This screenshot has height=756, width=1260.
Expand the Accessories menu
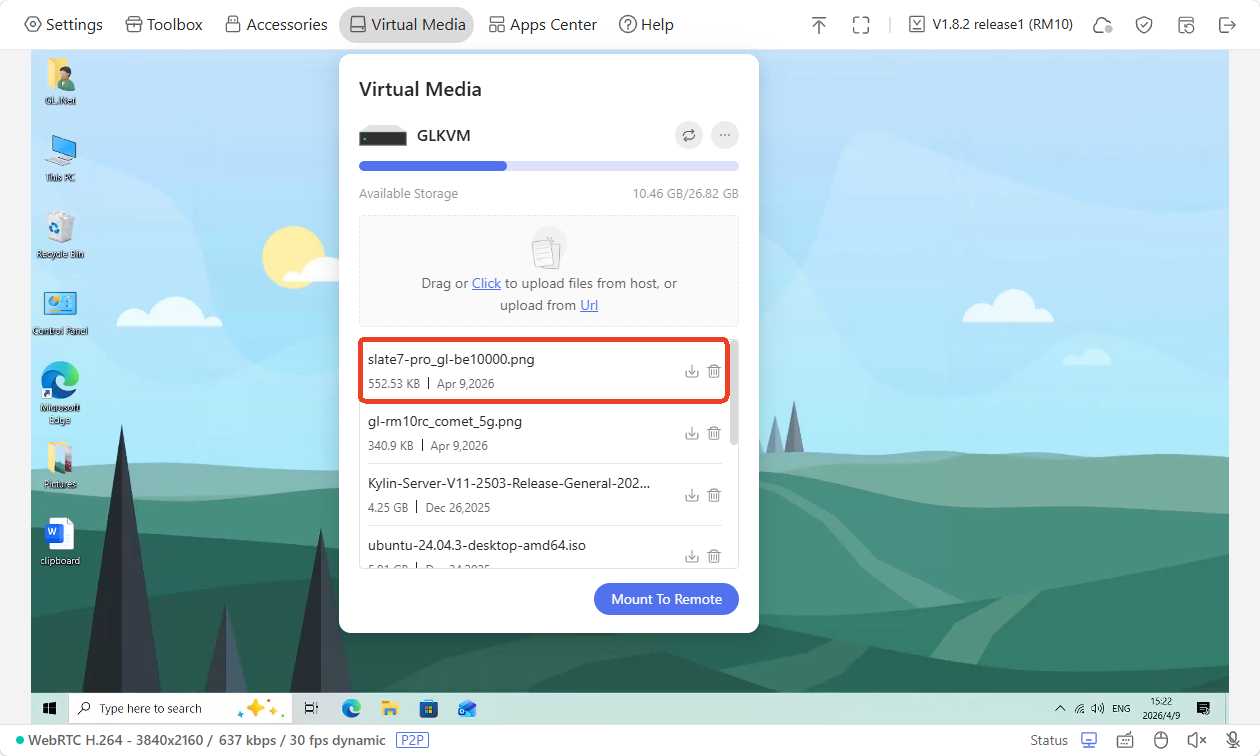tap(275, 25)
